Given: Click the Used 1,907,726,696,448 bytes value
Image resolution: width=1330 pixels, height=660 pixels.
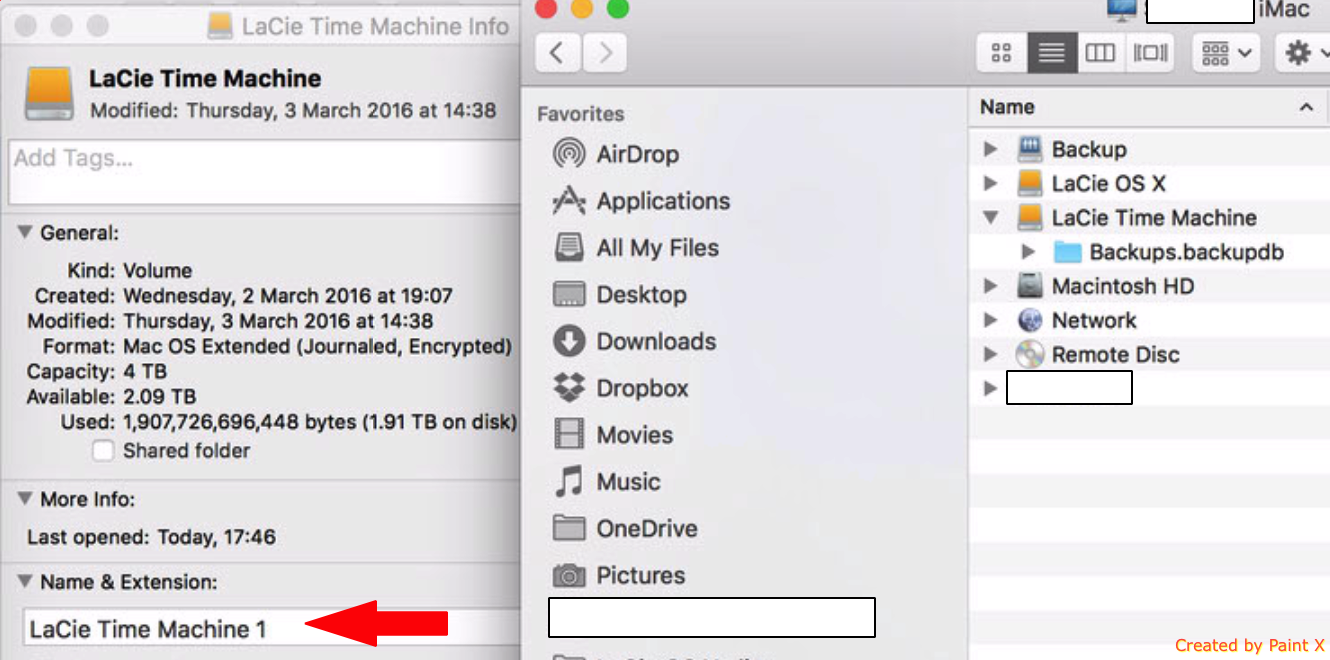Looking at the screenshot, I should (319, 422).
